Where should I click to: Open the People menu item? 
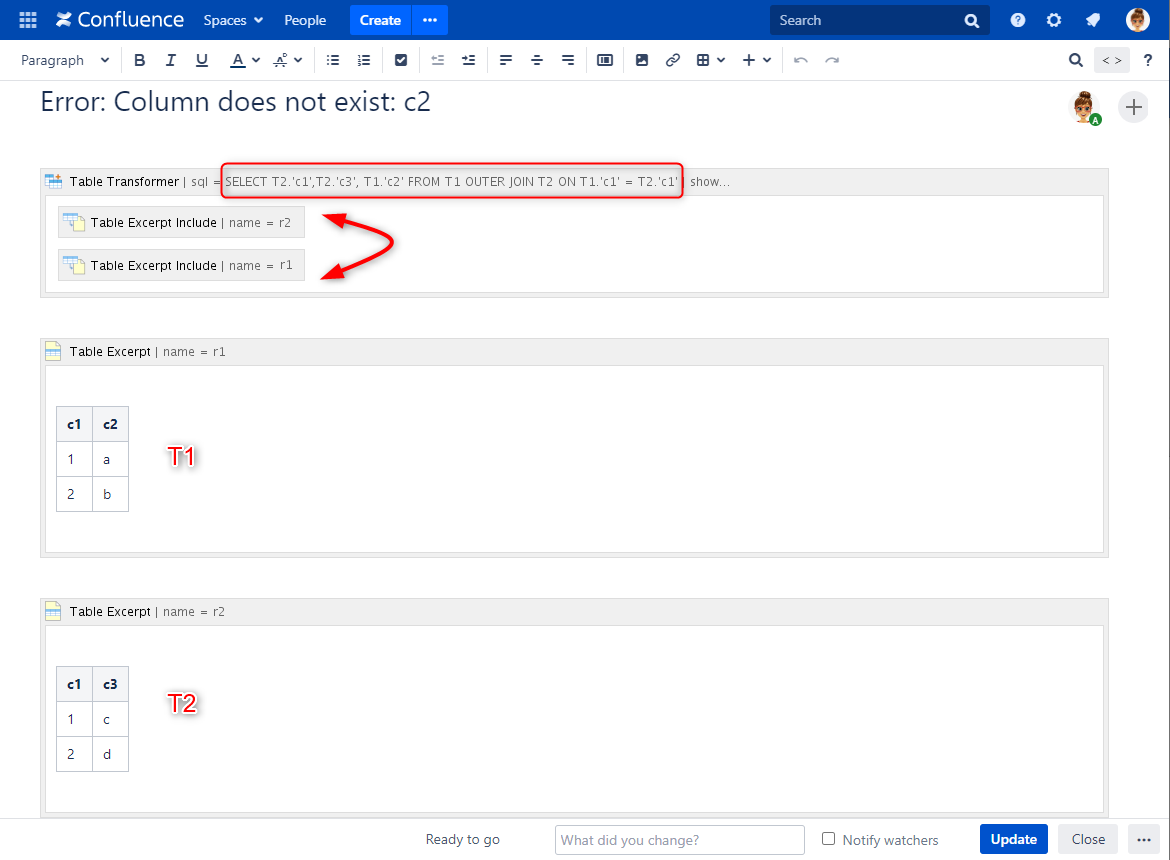305,20
